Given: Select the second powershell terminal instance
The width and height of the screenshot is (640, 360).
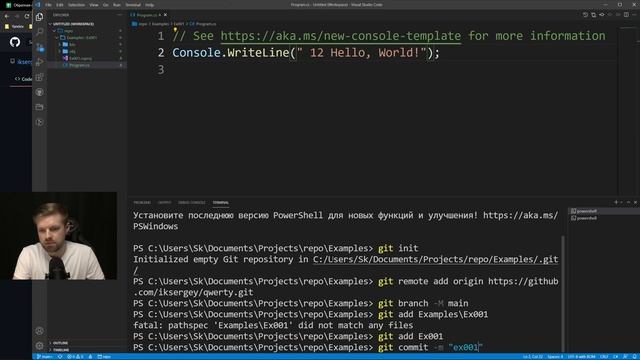Looking at the screenshot, I should pos(603,218).
